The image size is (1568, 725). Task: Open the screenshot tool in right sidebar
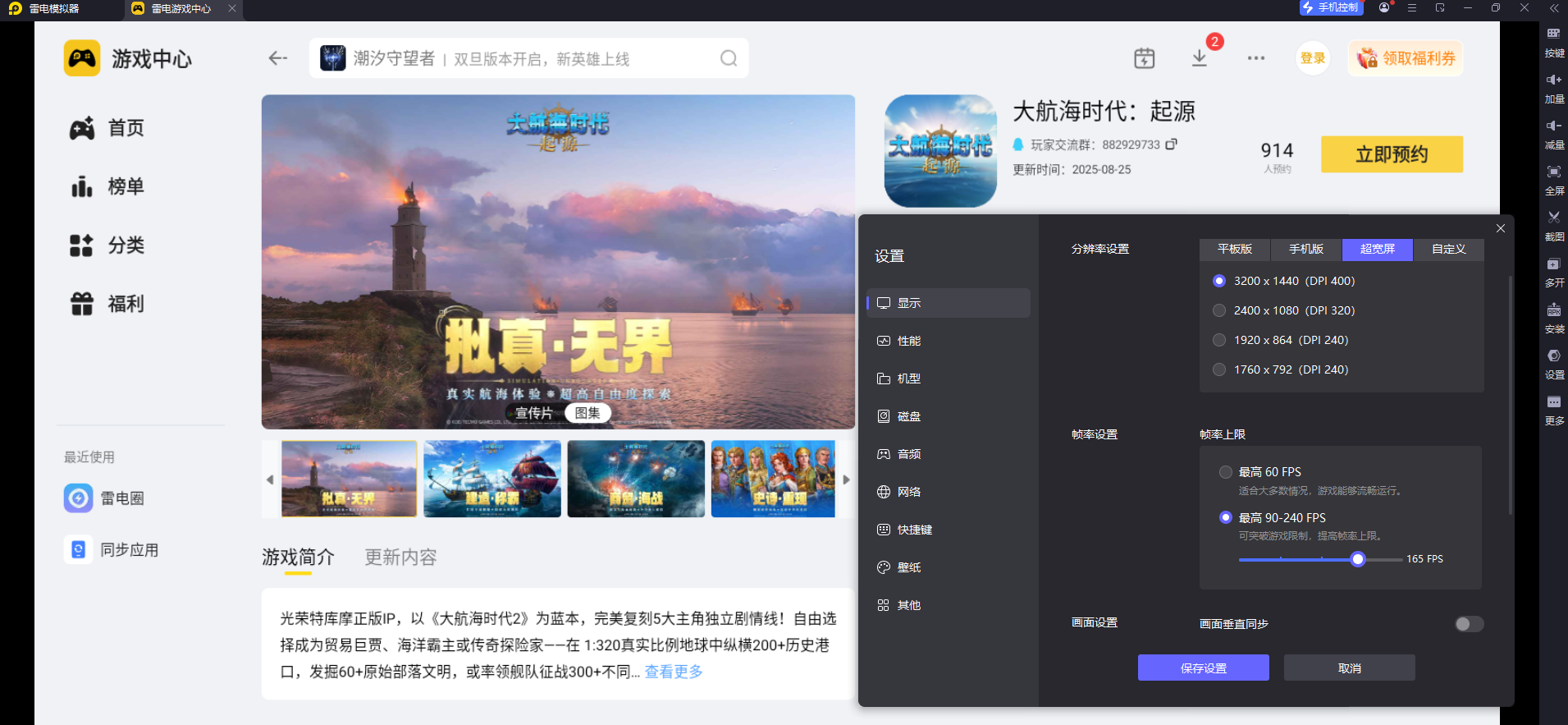click(x=1554, y=223)
